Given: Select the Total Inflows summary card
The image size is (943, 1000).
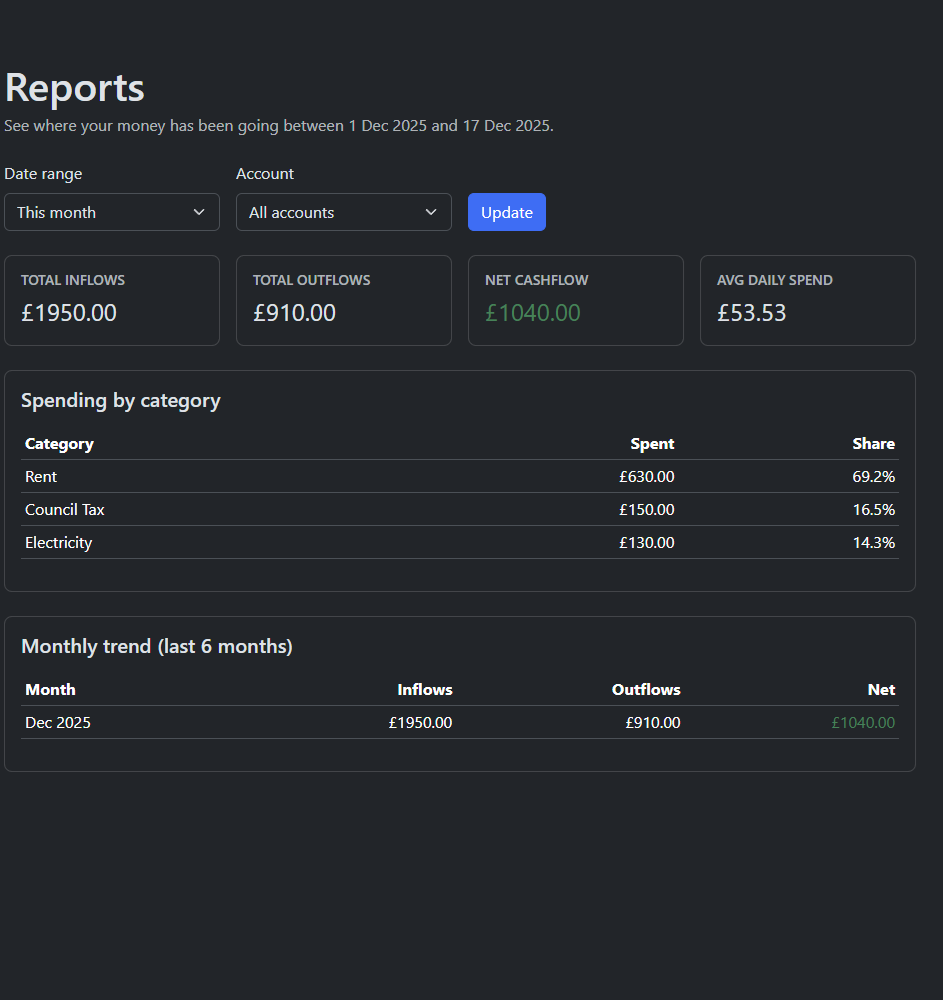Looking at the screenshot, I should tap(111, 300).
